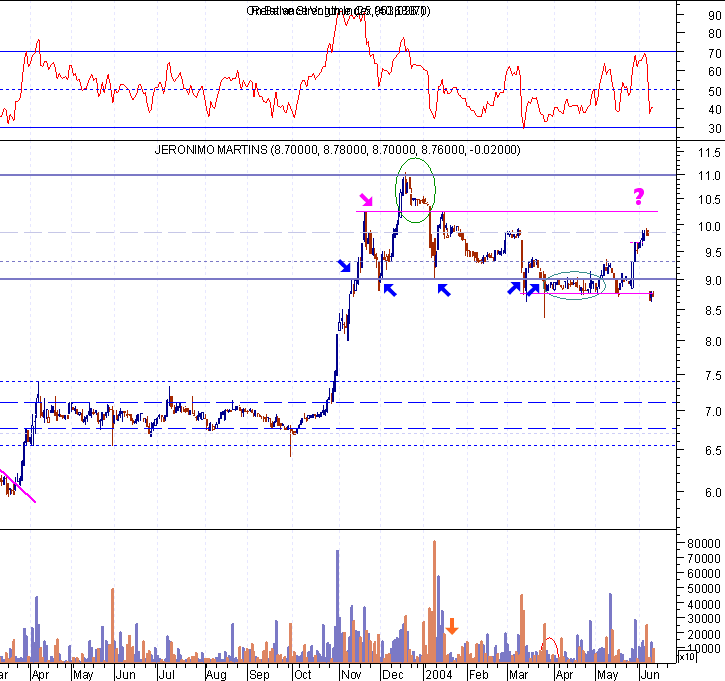Select the orange down arrow in volume panel
This screenshot has width=725, height=681.
pyautogui.click(x=452, y=626)
